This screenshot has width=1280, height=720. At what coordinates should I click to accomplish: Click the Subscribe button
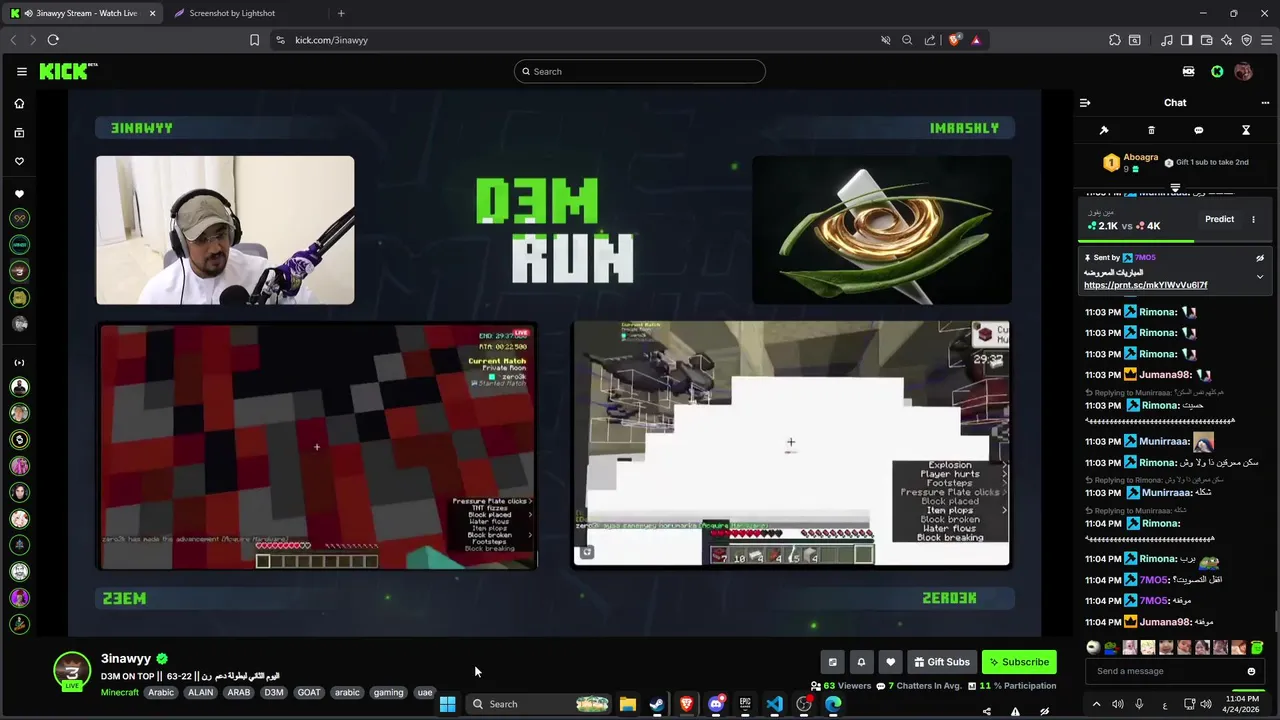[x=1019, y=662]
